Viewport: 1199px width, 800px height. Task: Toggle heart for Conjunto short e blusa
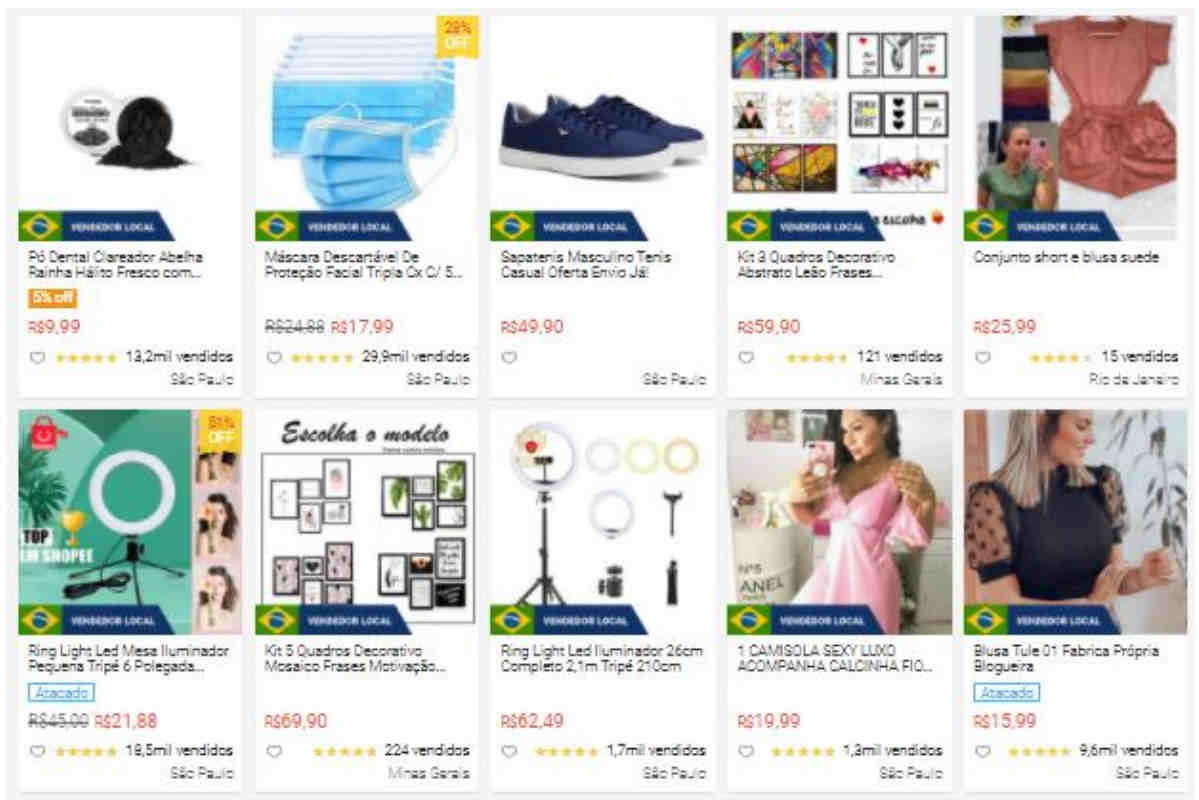(x=983, y=357)
